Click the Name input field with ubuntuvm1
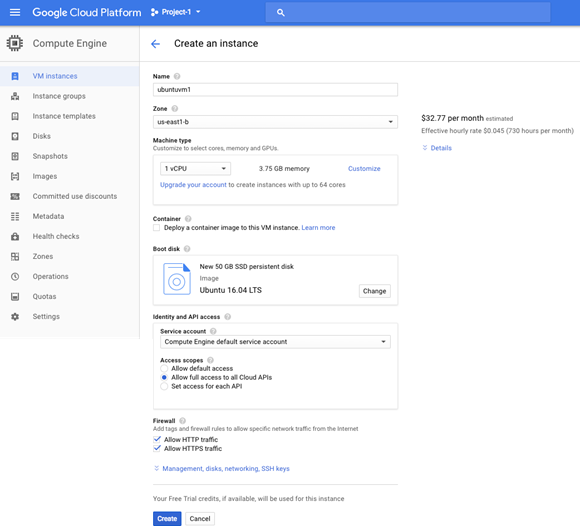 tap(275, 90)
